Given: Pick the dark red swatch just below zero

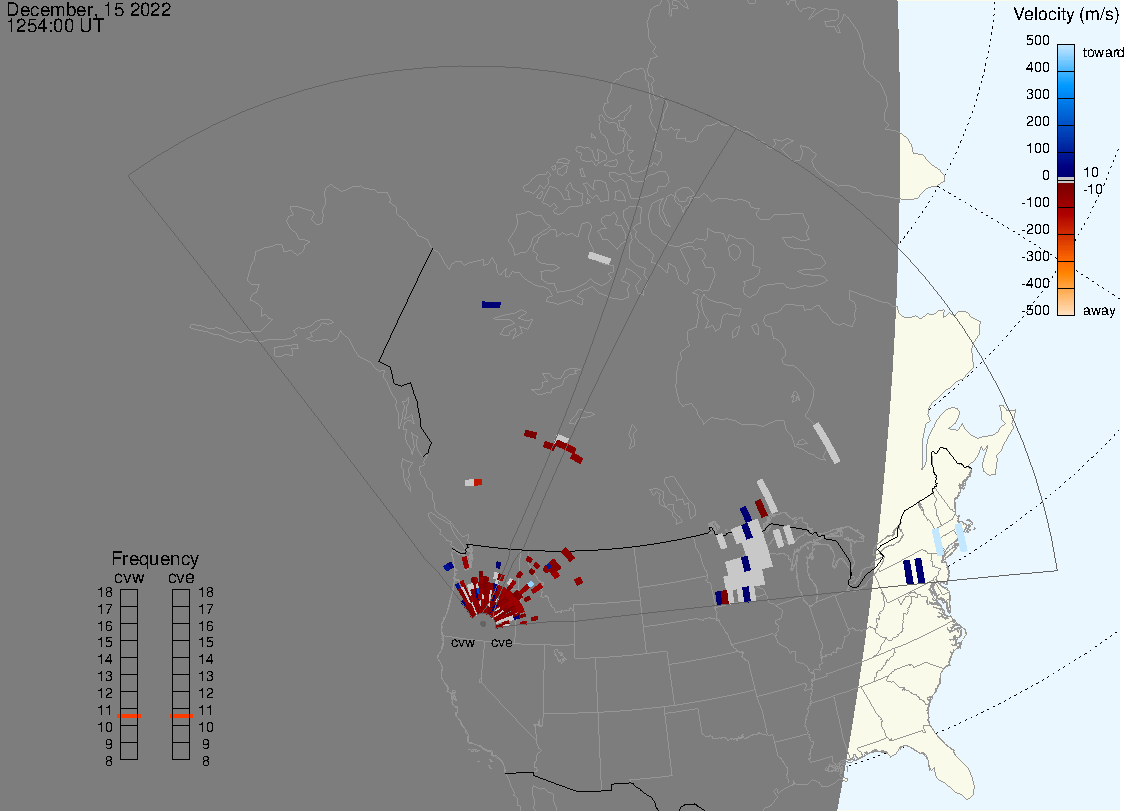Looking at the screenshot, I should (x=1066, y=195).
